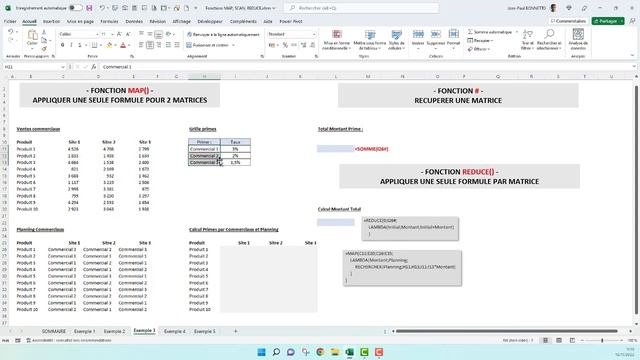Undo via the quick access toolbar arrow

point(102,8)
